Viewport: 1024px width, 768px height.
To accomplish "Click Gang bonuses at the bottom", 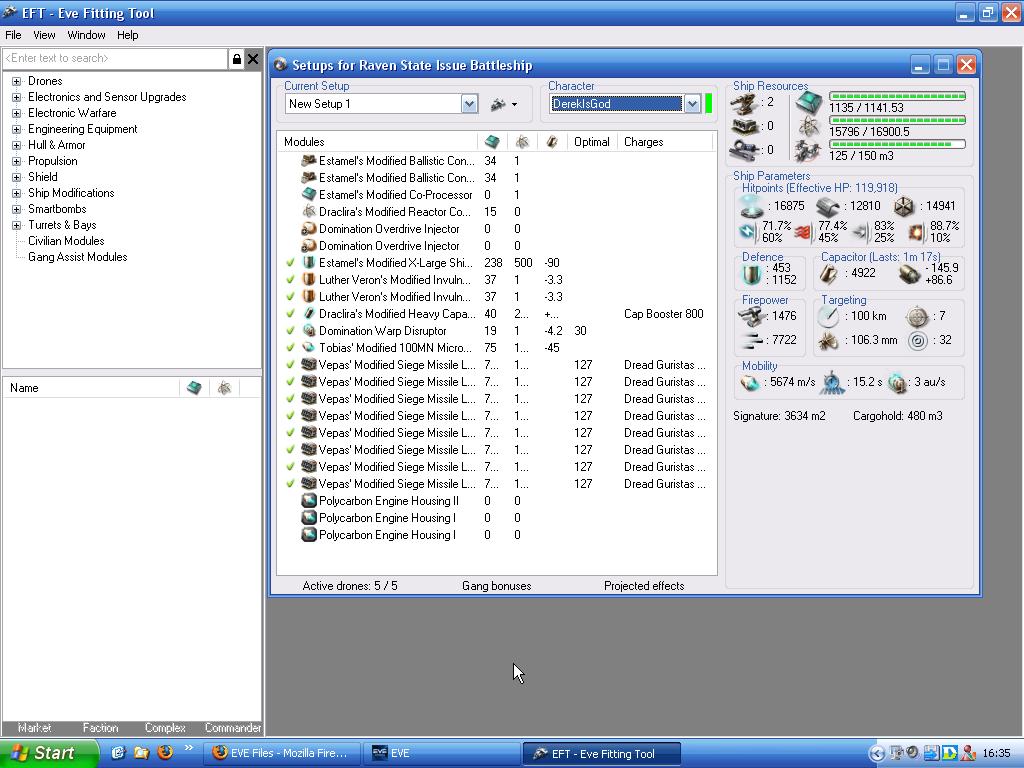I will tap(496, 586).
